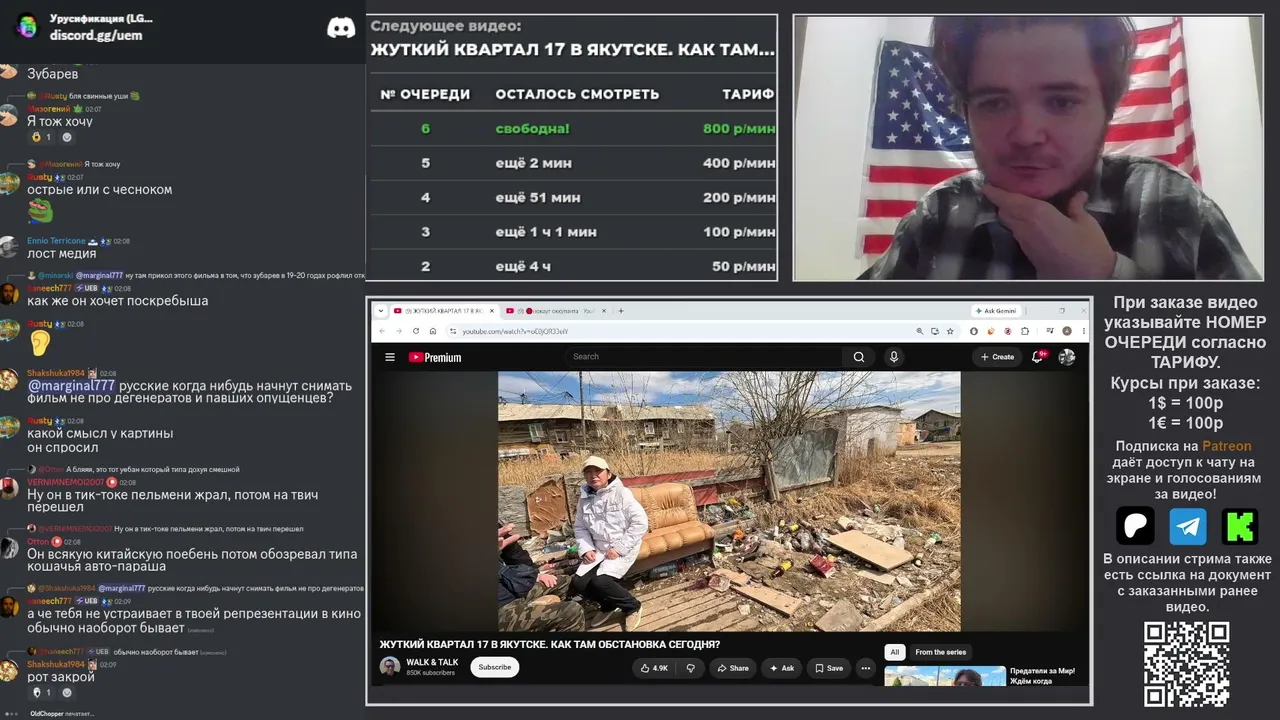Close the second YouTube tab
This screenshot has width=1280, height=720.
click(x=602, y=311)
